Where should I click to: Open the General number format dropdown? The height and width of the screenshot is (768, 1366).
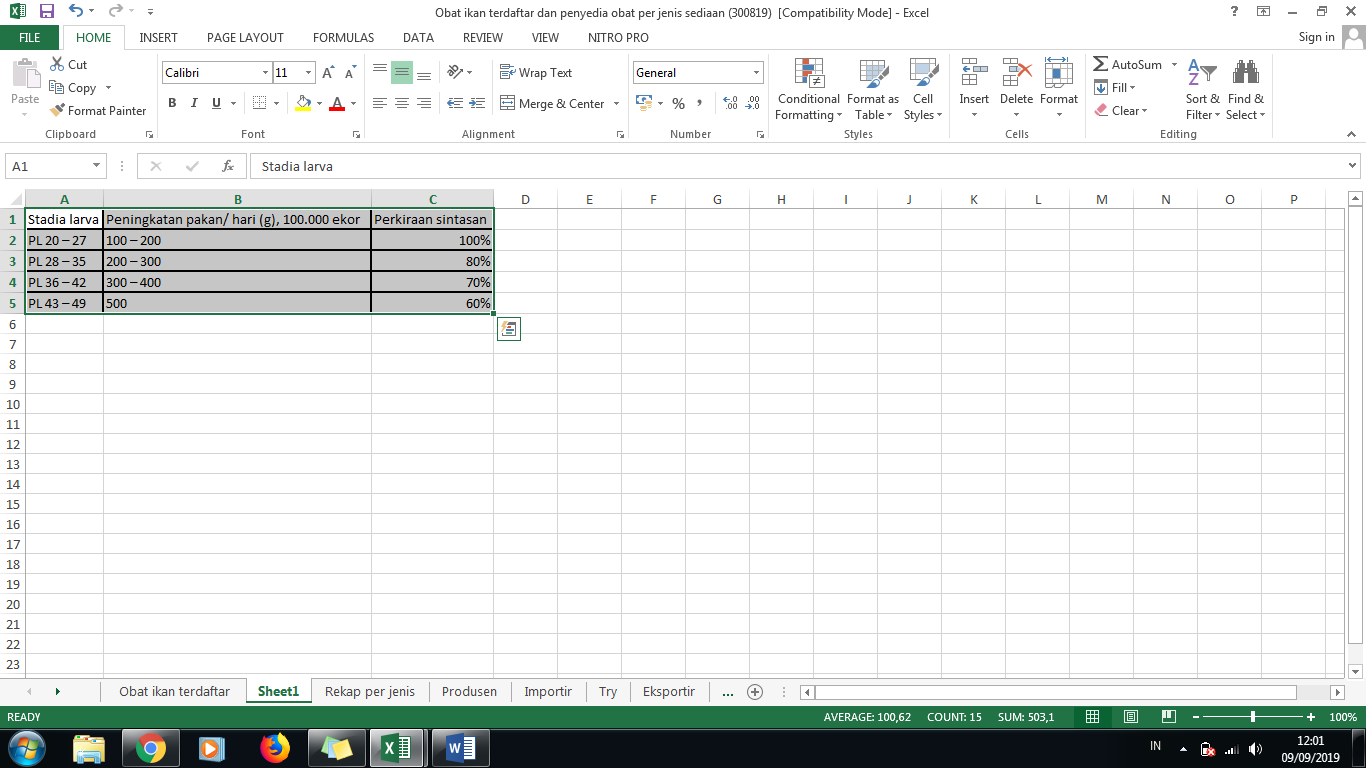click(x=756, y=73)
